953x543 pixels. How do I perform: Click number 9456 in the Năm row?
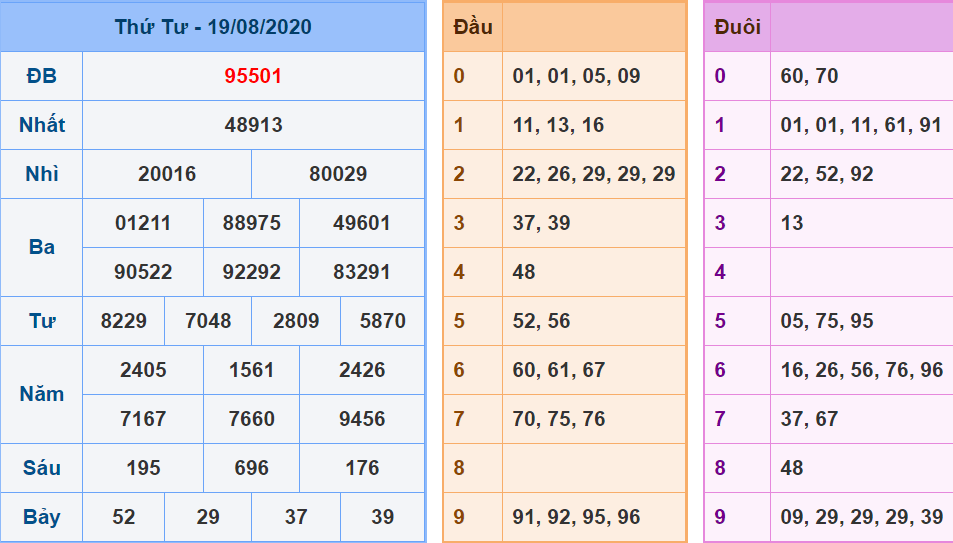click(x=362, y=419)
